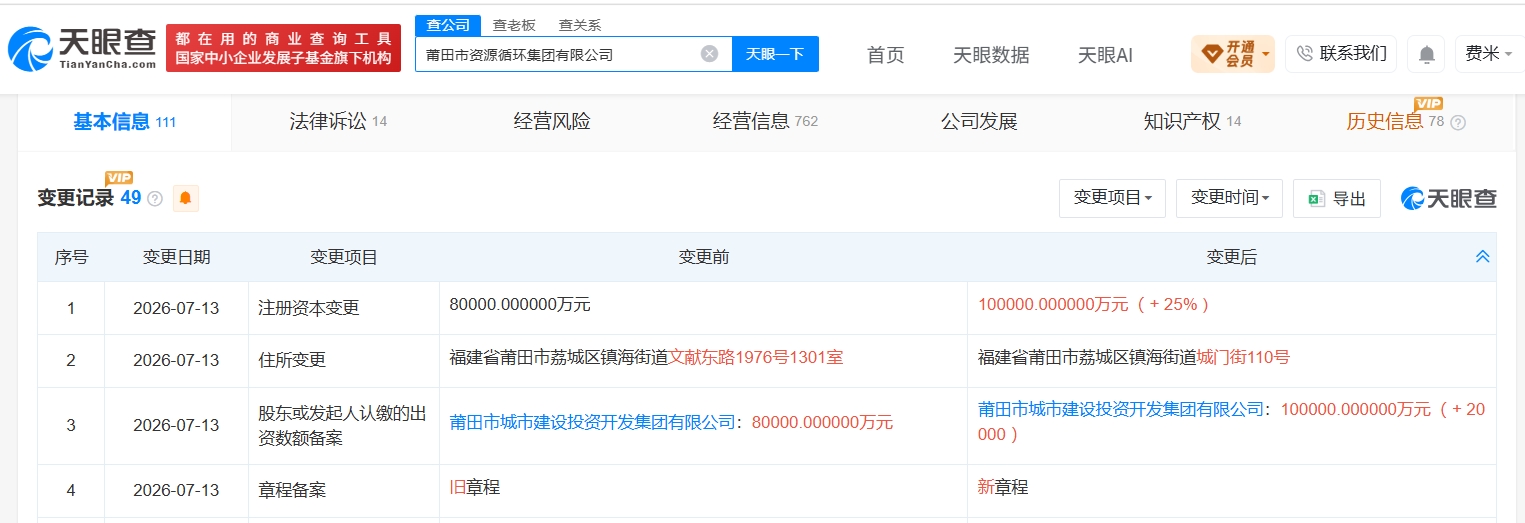Open the 莆田市城市建设投资开发集团有限公司 link in the 变更前 column
1525x523 pixels.
coord(593,422)
